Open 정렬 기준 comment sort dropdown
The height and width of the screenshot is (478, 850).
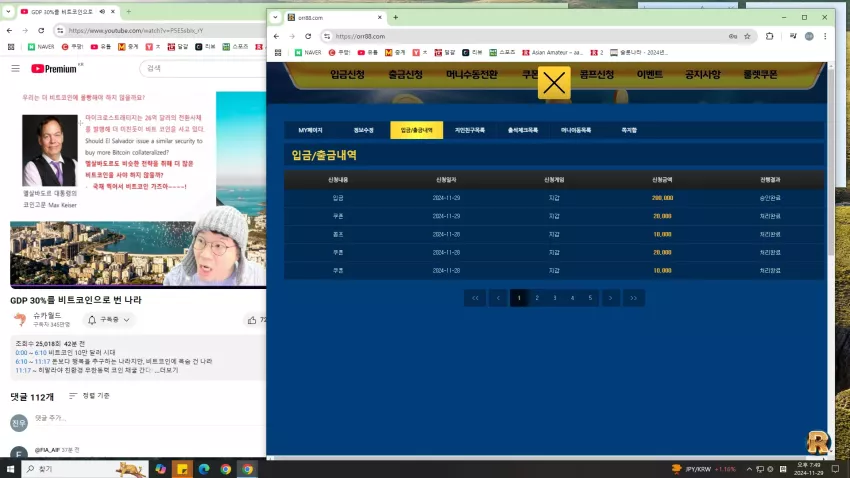point(89,396)
